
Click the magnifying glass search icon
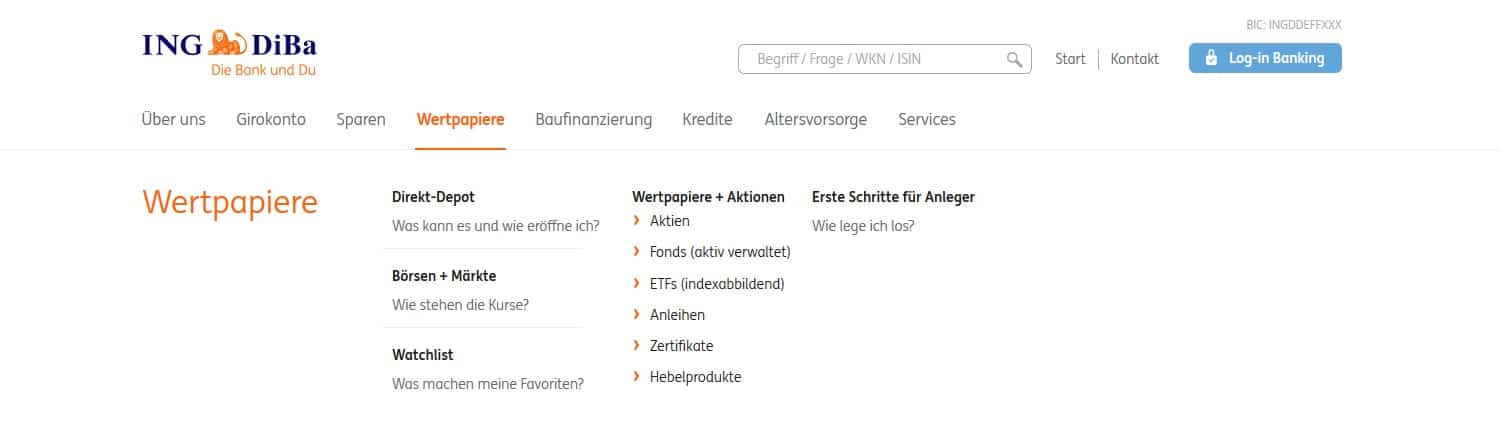pos(1014,59)
